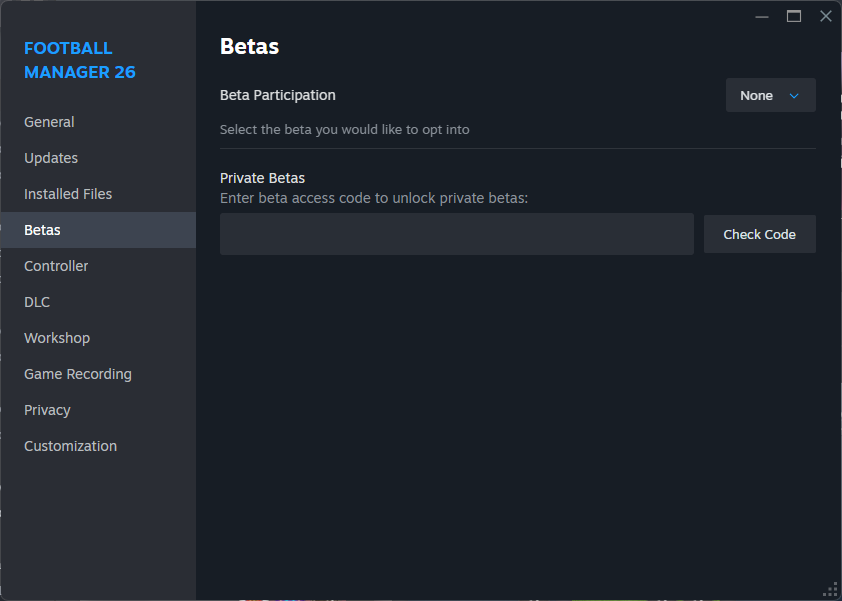This screenshot has width=842, height=601.
Task: Open the General settings tab
Action: (49, 122)
